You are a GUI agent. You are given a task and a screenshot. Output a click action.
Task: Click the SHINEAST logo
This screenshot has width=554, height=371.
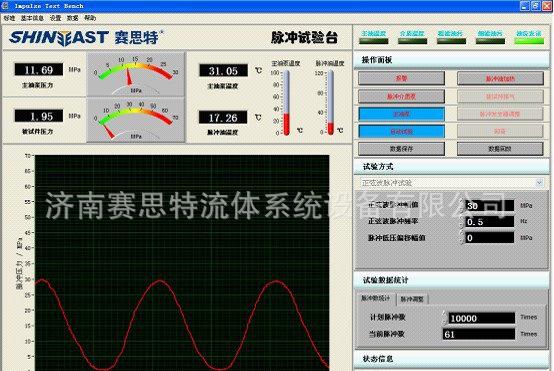[x=59, y=37]
